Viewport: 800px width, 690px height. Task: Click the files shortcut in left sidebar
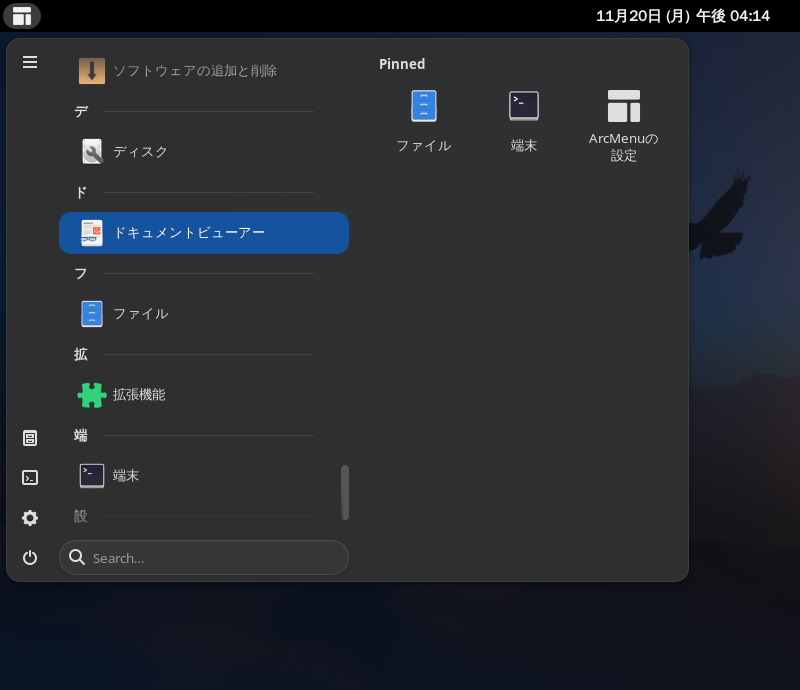pos(30,438)
